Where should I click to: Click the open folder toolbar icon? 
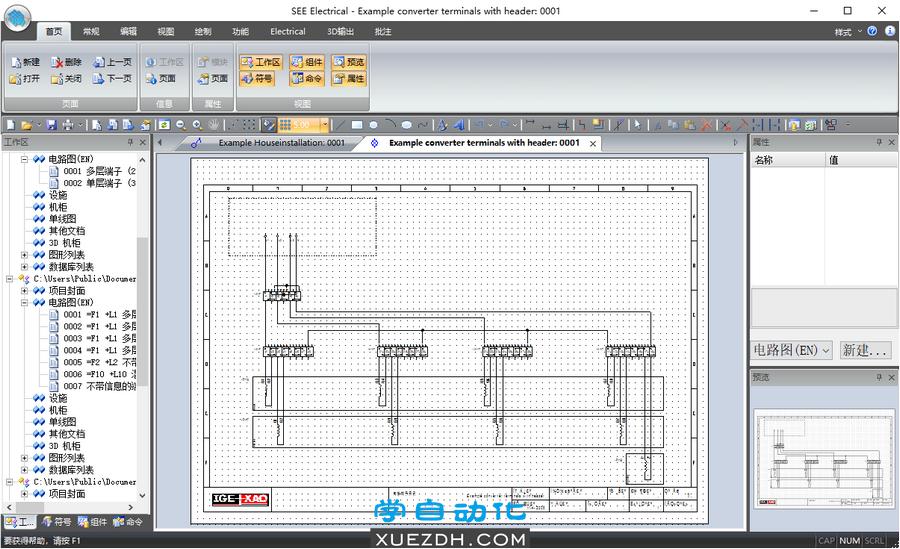[26, 125]
